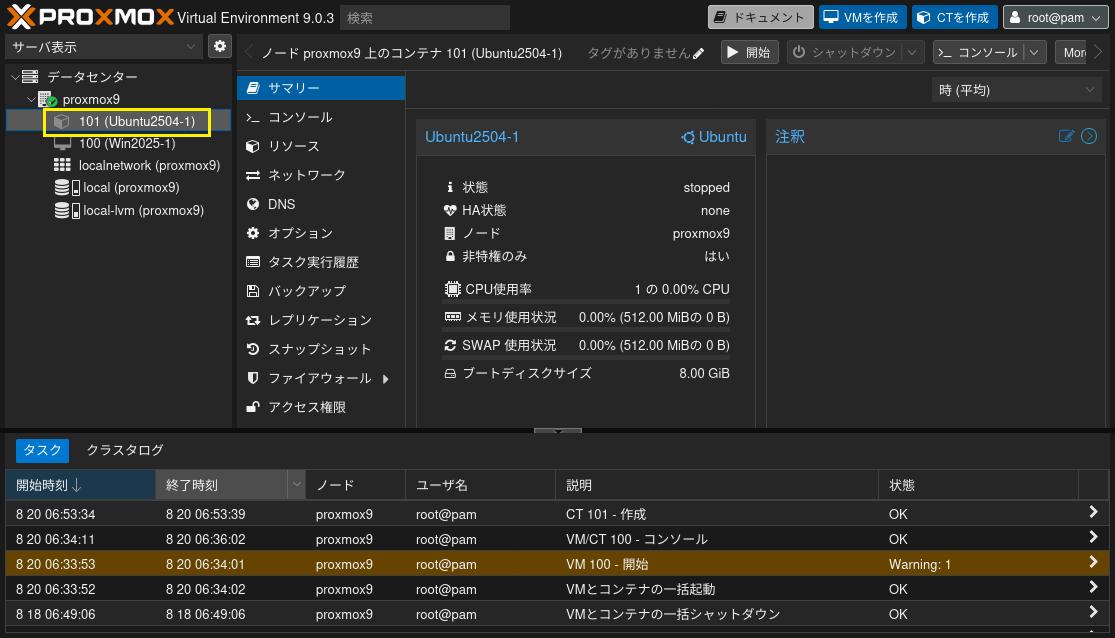Image resolution: width=1115 pixels, height=638 pixels.
Task: Click the edit tags pencil icon
Action: (x=698, y=53)
